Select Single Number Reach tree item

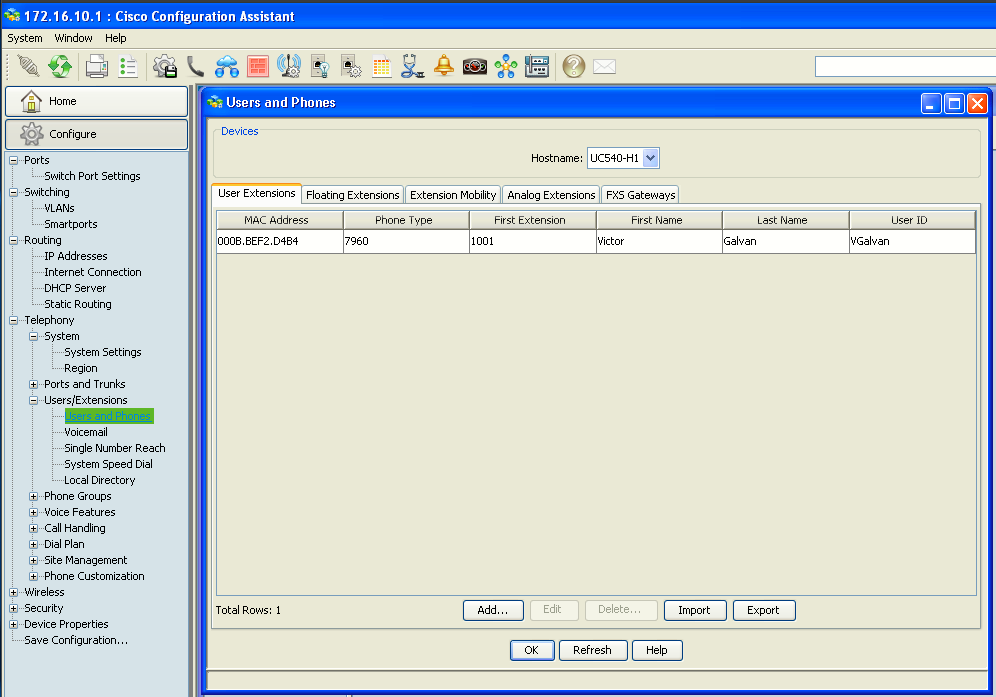click(x=115, y=448)
